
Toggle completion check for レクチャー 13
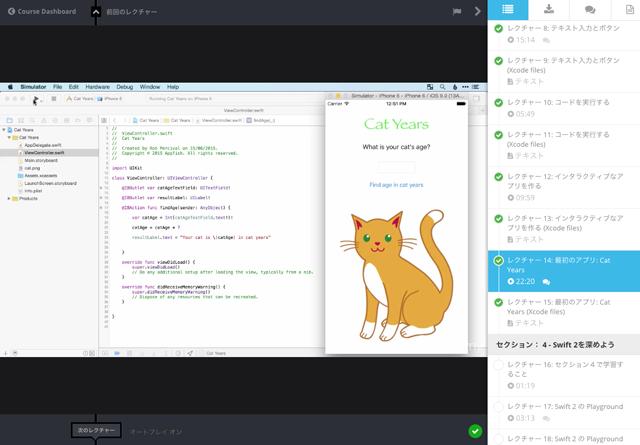click(498, 219)
